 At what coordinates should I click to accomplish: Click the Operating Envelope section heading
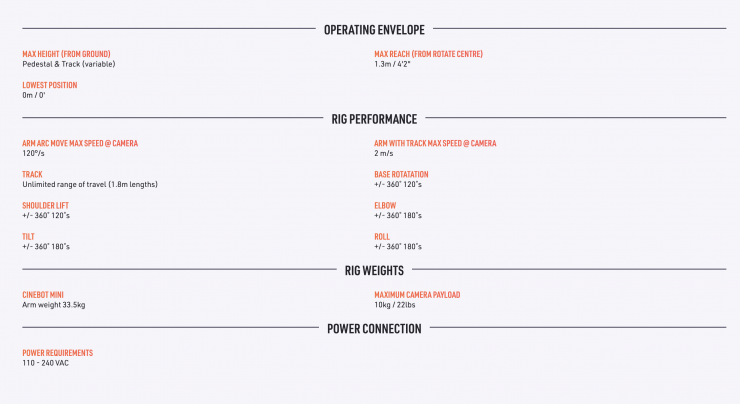click(374, 29)
